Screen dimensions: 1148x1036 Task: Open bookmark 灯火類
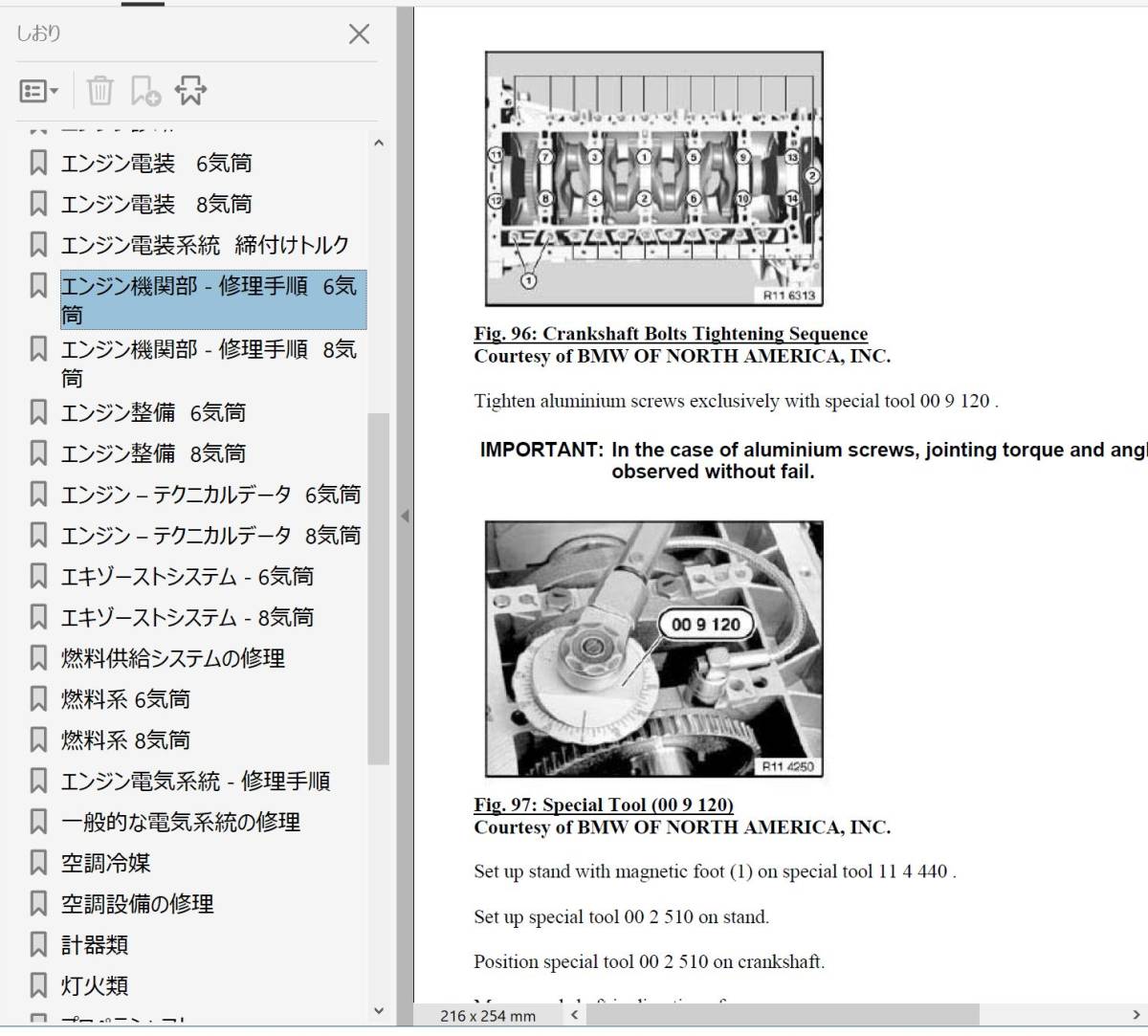coord(94,986)
